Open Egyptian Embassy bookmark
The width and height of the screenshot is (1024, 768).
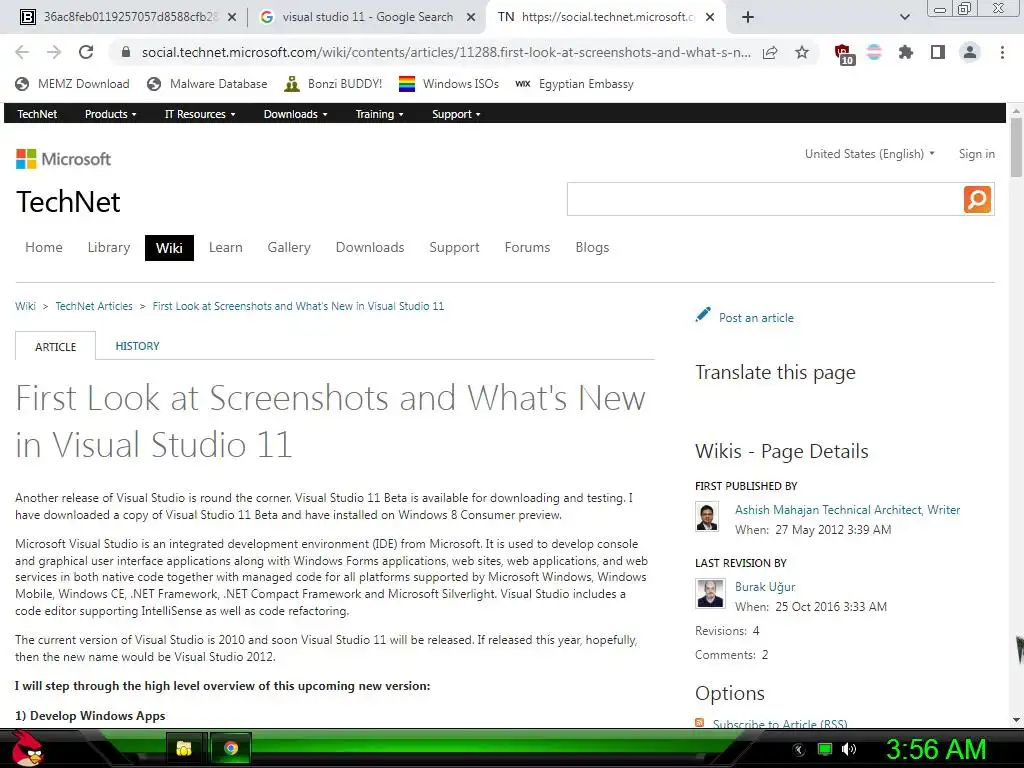click(575, 84)
